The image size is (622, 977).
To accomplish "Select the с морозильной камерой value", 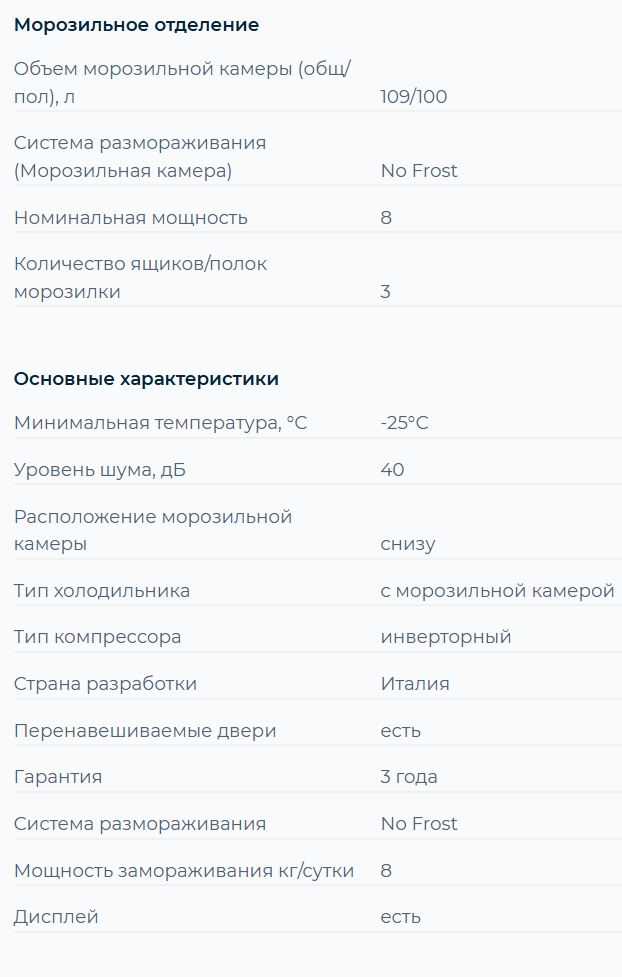I will [498, 591].
